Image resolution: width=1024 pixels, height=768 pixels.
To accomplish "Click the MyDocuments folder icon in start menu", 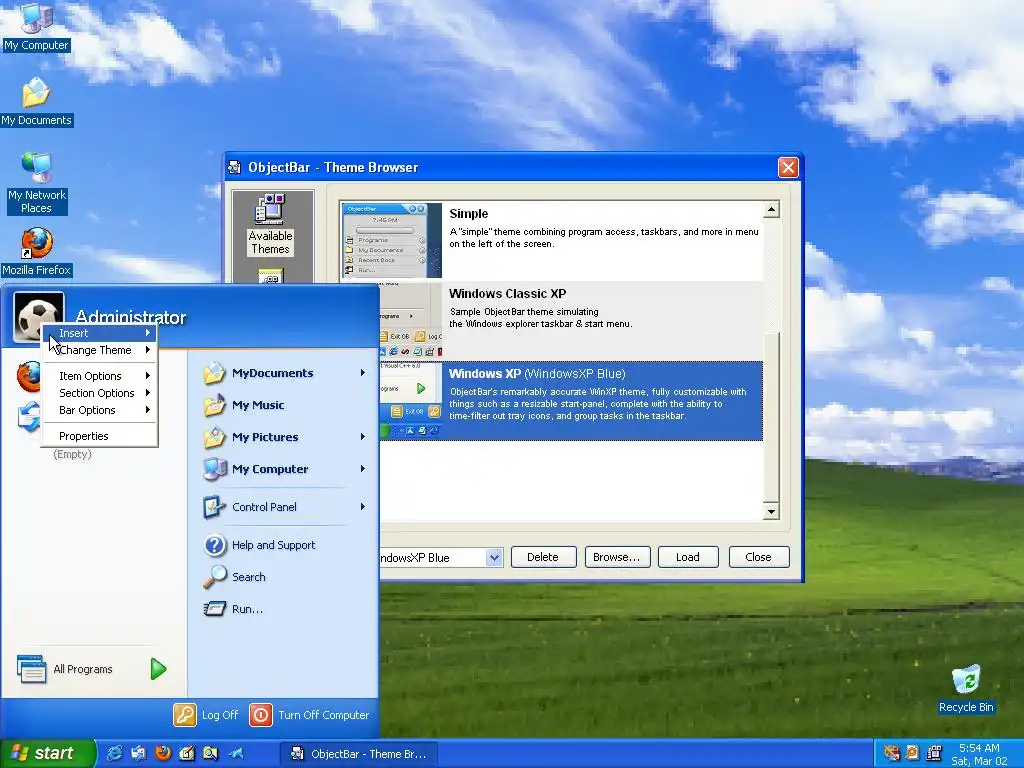I will coord(214,374).
